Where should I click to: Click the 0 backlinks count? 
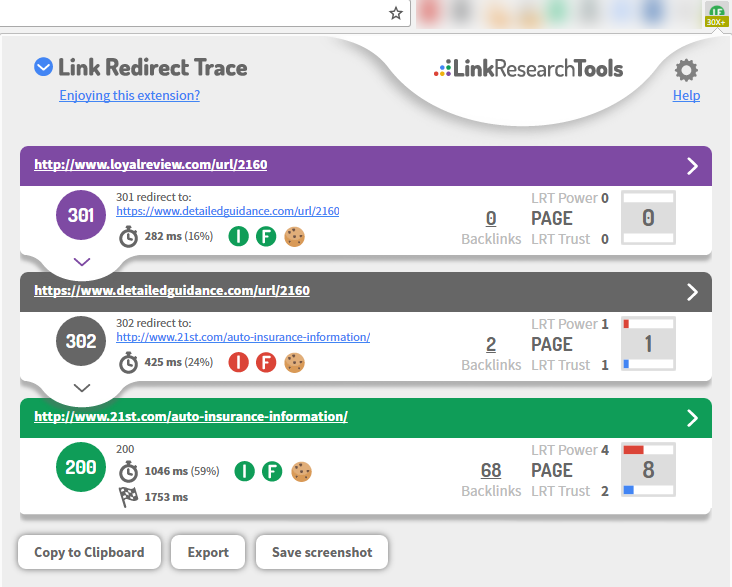coord(491,218)
